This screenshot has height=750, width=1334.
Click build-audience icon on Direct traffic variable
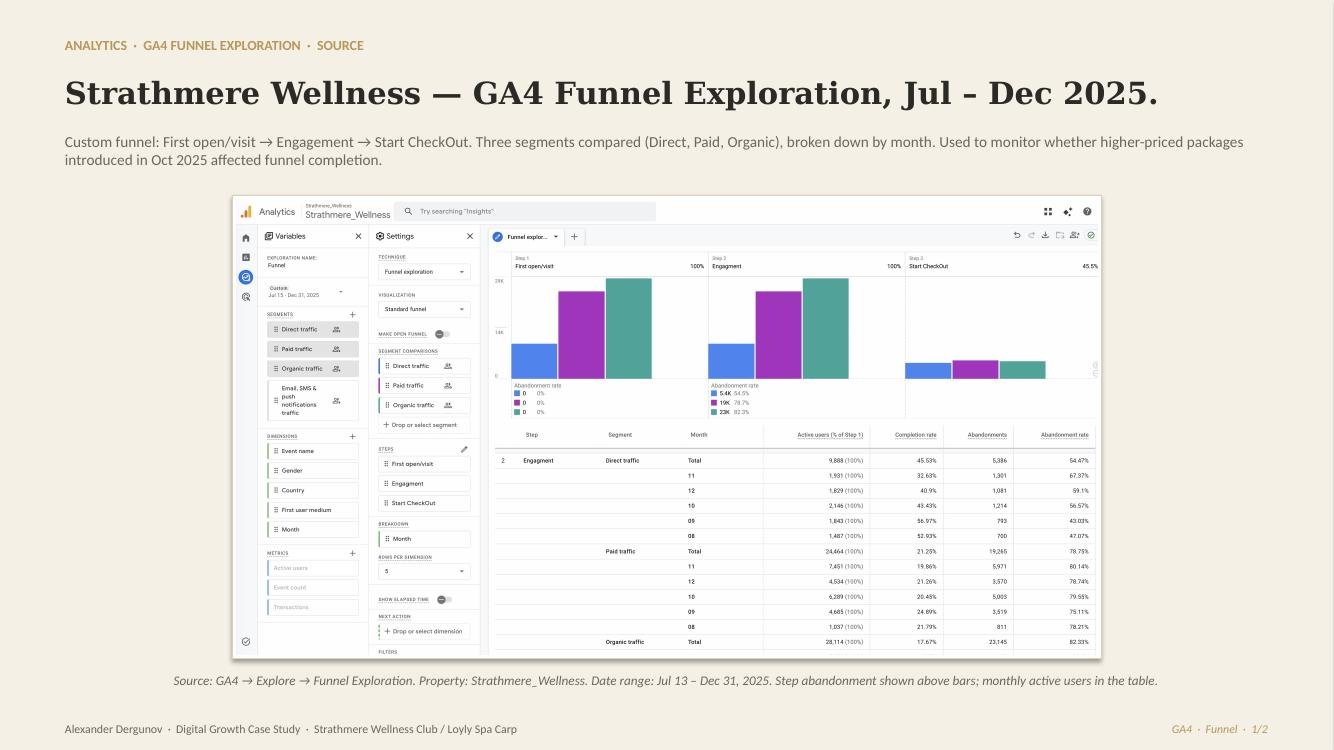[x=337, y=329]
